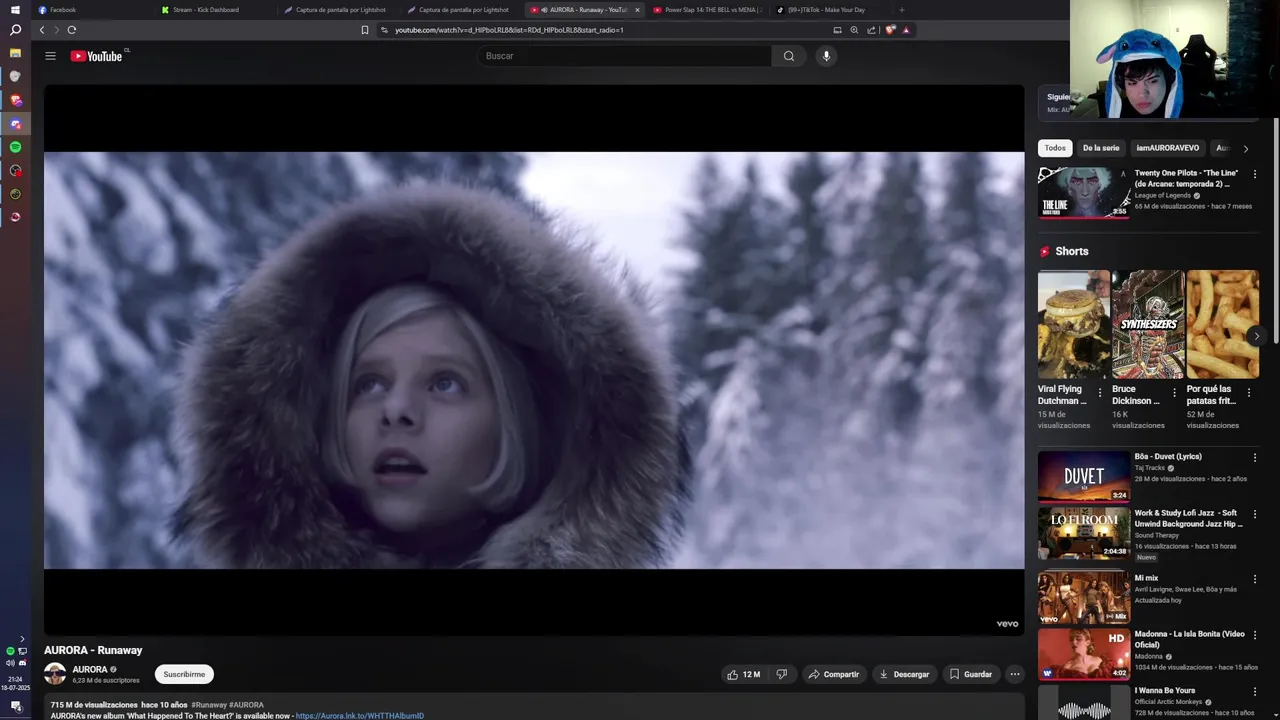Open the cast/media device icon in the address bar
This screenshot has height=720, width=1280.
(x=837, y=30)
